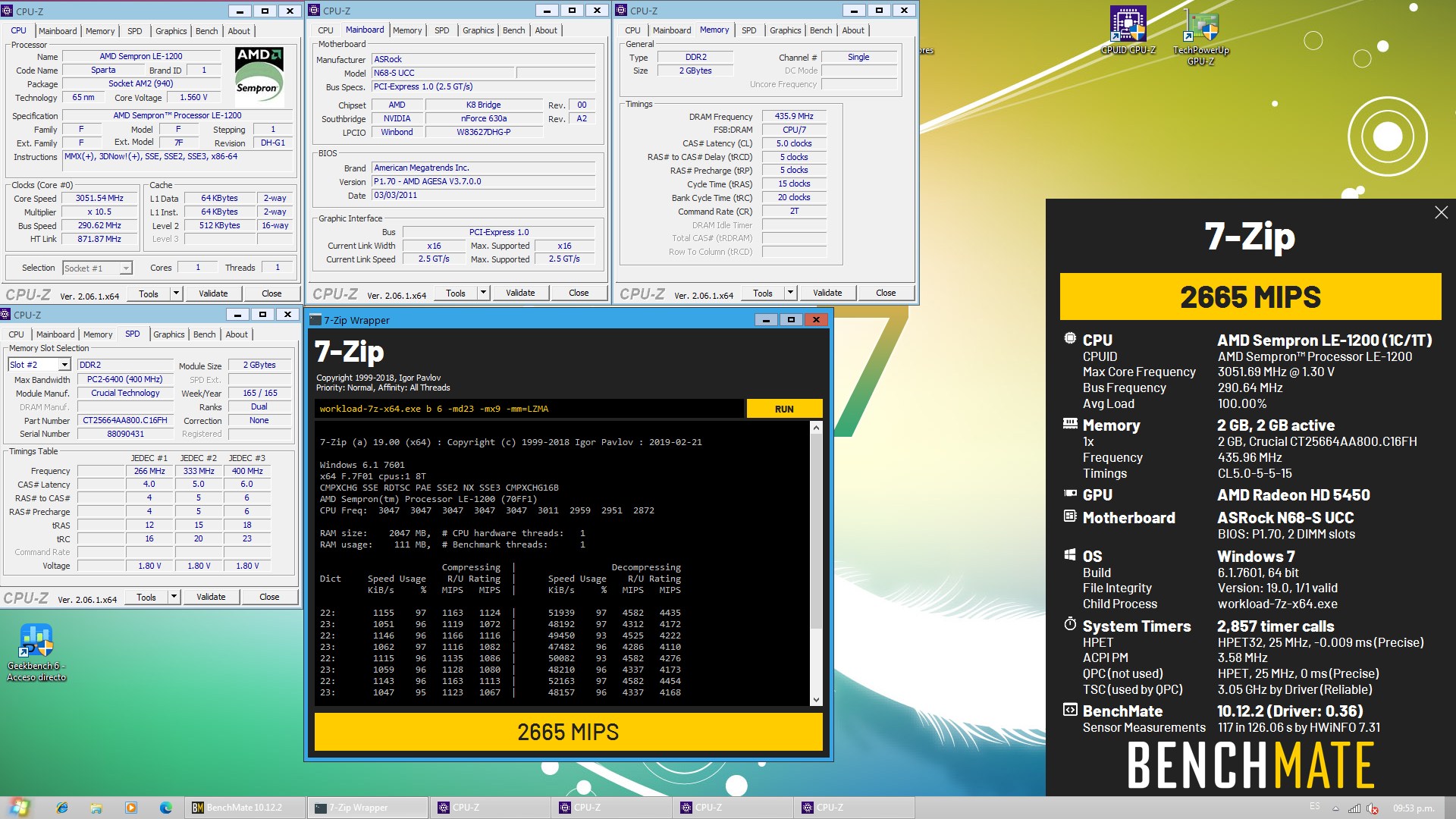Open About tab in Memory window
This screenshot has height=819, width=1456.
point(853,30)
